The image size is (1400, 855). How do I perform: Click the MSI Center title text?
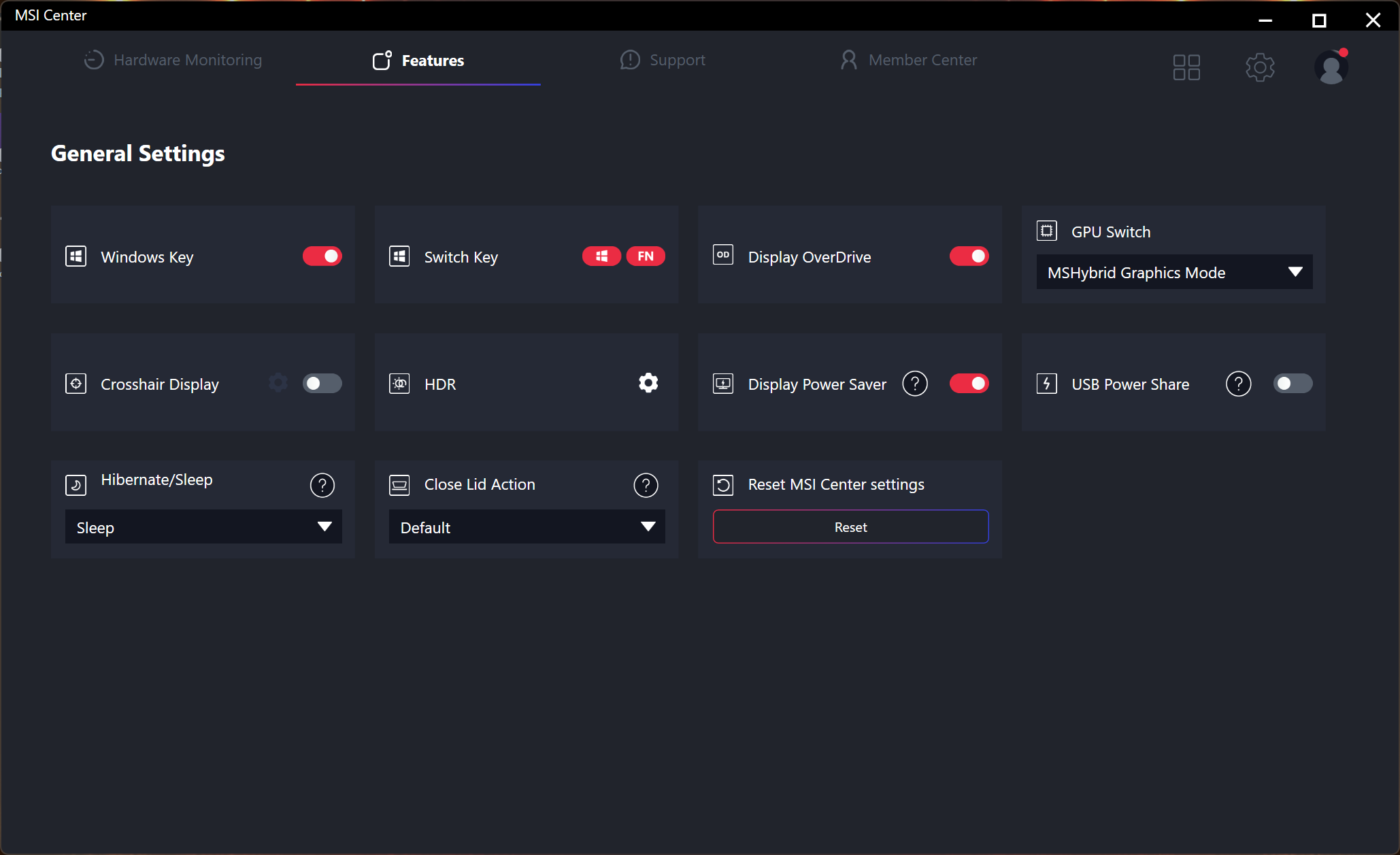click(x=51, y=15)
